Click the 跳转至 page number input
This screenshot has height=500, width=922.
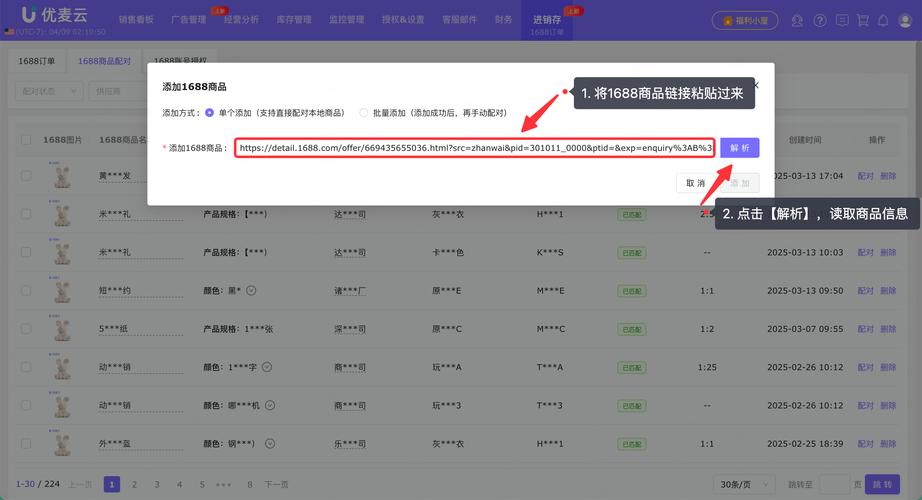click(x=834, y=484)
